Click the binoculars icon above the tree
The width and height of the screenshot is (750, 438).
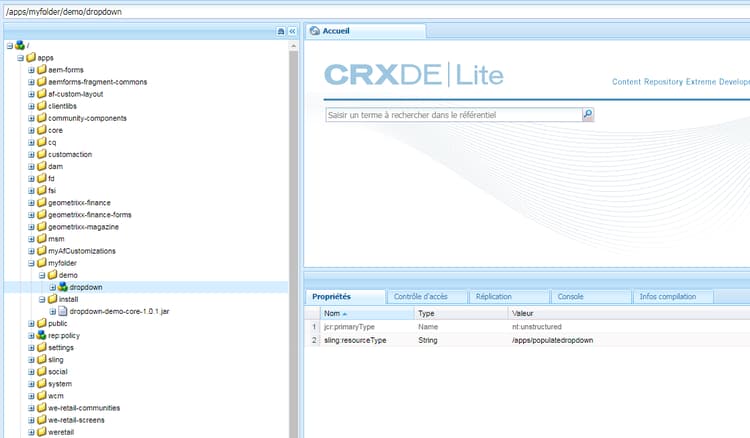[281, 31]
